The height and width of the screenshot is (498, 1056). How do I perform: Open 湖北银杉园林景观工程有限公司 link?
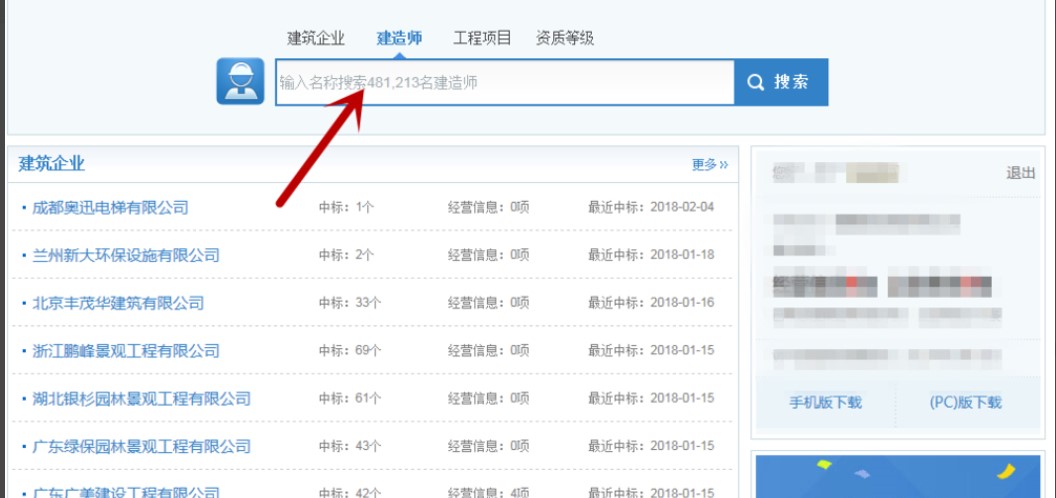coord(141,399)
